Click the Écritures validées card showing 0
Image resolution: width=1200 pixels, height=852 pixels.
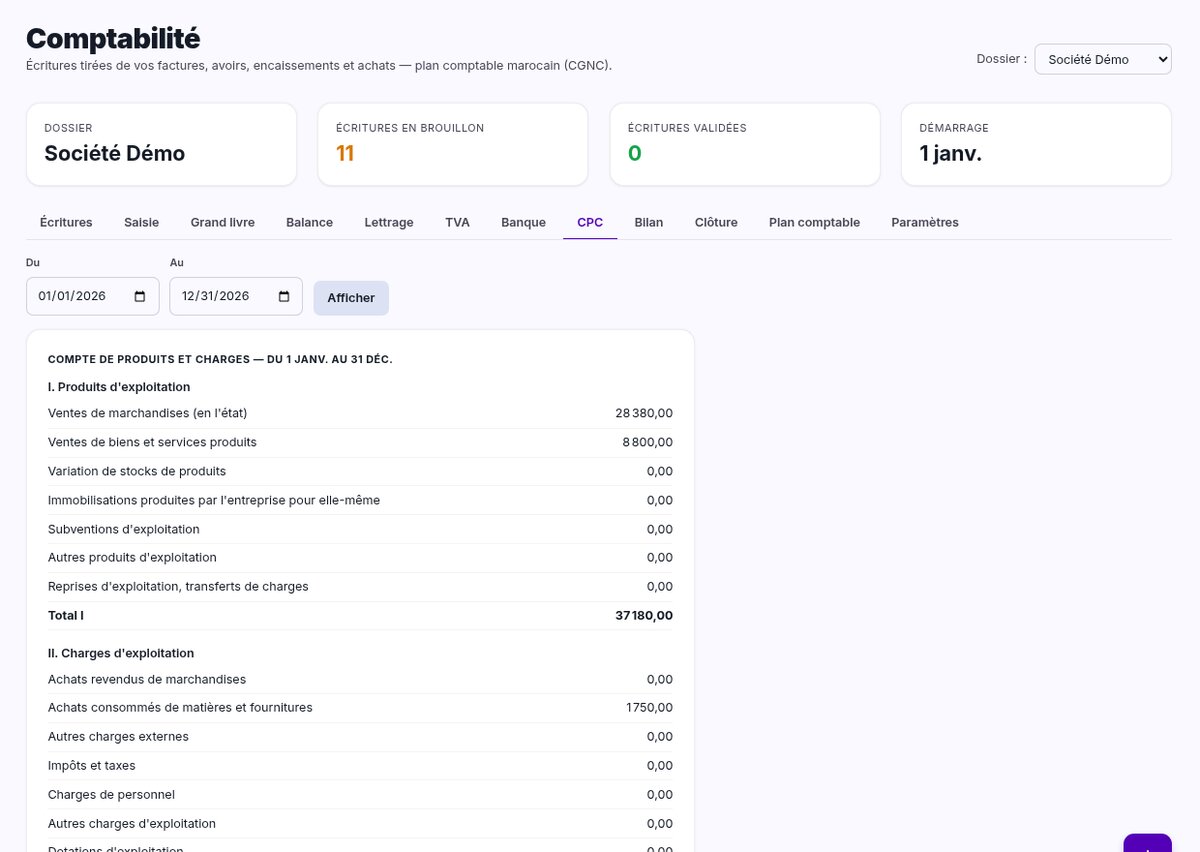pos(745,144)
